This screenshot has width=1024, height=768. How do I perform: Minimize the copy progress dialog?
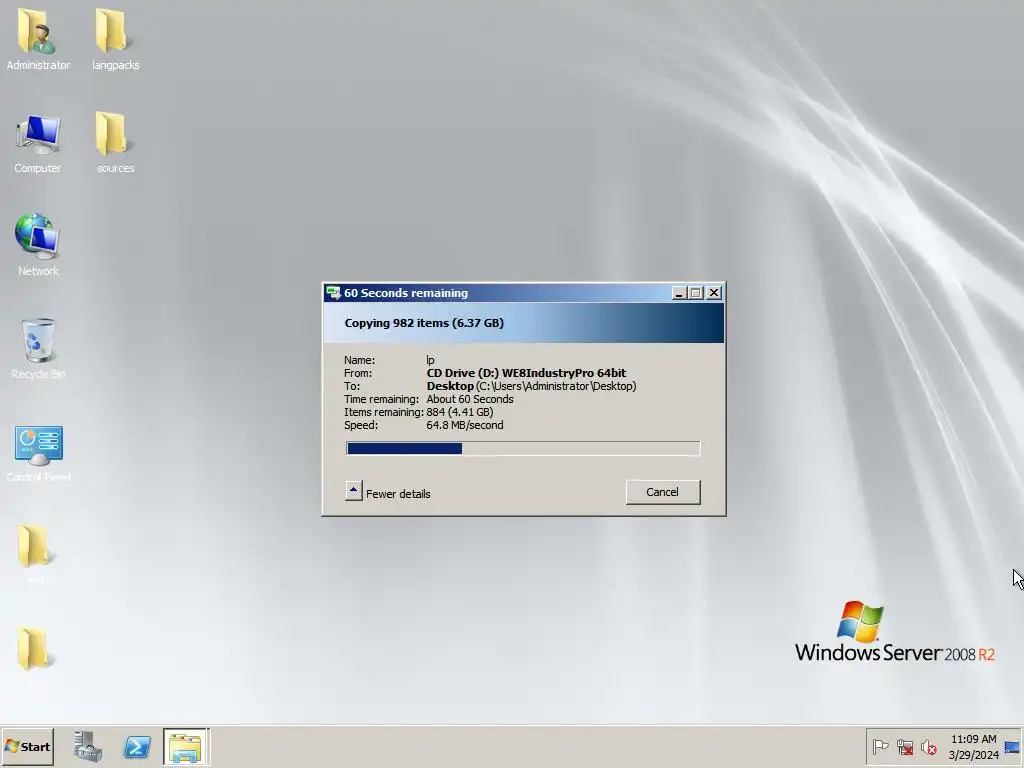[x=679, y=293]
